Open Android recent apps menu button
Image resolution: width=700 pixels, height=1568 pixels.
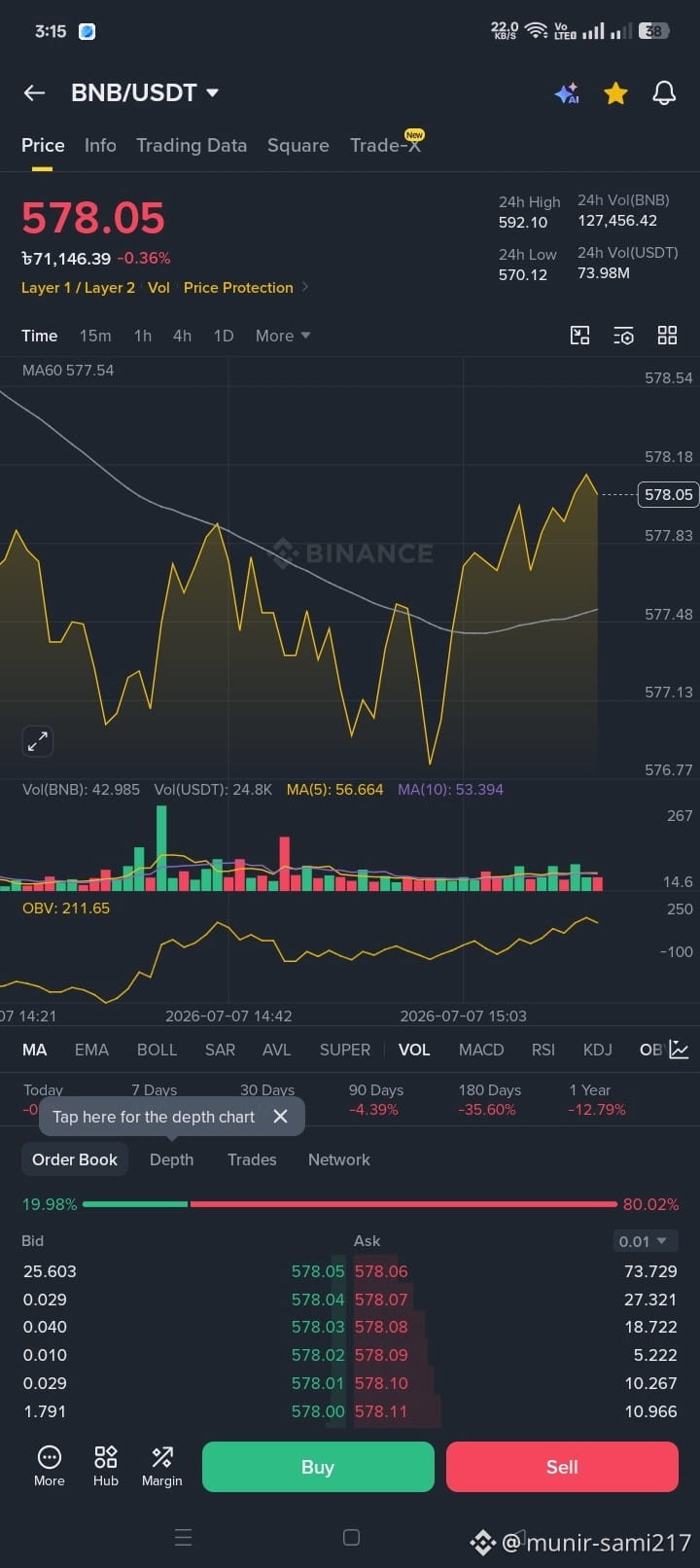pos(183,1537)
